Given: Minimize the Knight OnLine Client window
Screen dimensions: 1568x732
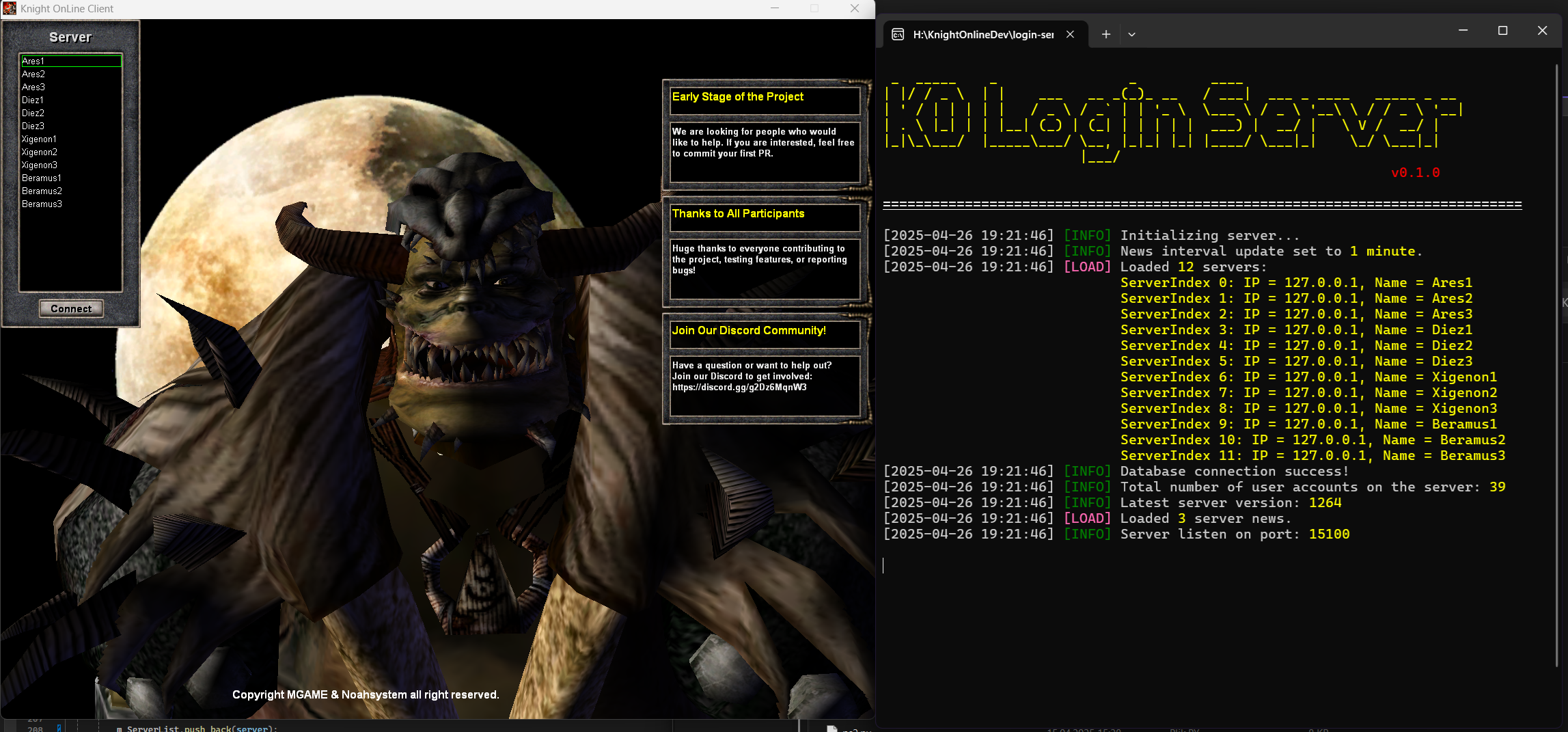Looking at the screenshot, I should tap(774, 9).
